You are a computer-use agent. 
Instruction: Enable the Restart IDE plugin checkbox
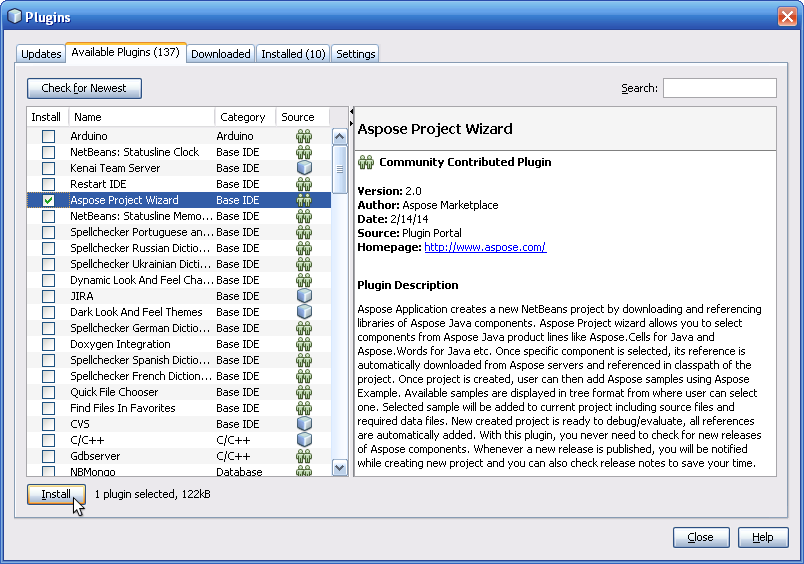tap(48, 184)
